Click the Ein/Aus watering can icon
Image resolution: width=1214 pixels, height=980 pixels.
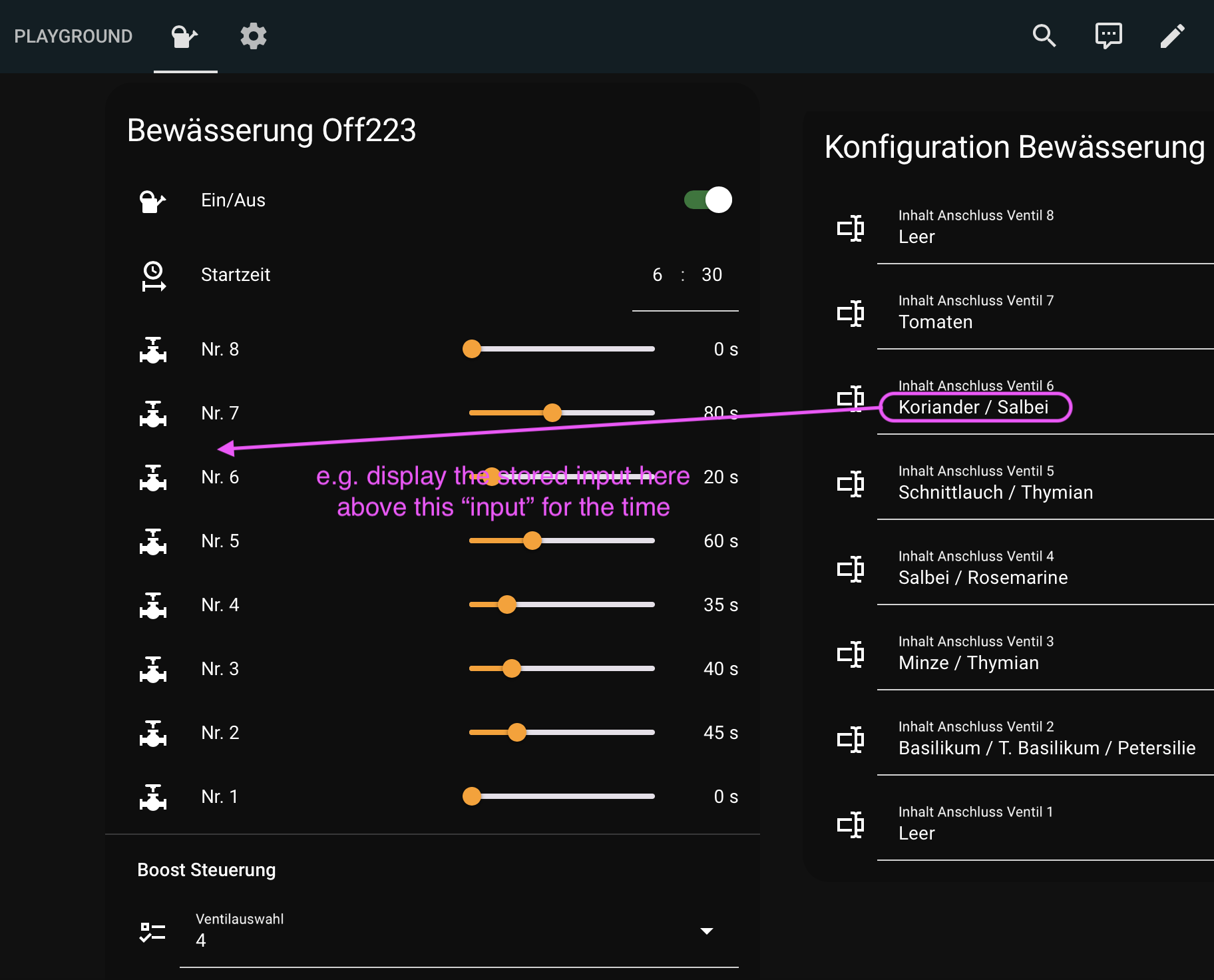pyautogui.click(x=153, y=200)
